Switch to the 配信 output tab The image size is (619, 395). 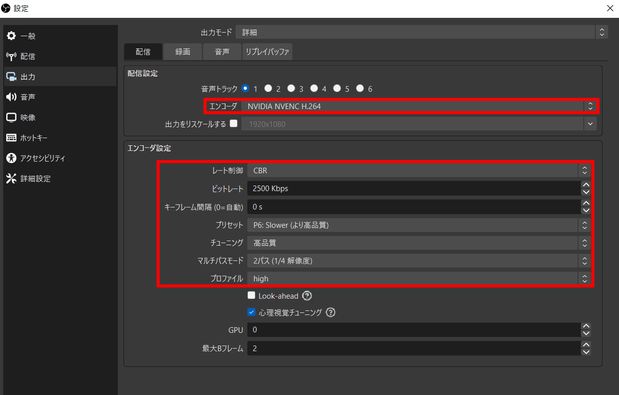coord(143,52)
